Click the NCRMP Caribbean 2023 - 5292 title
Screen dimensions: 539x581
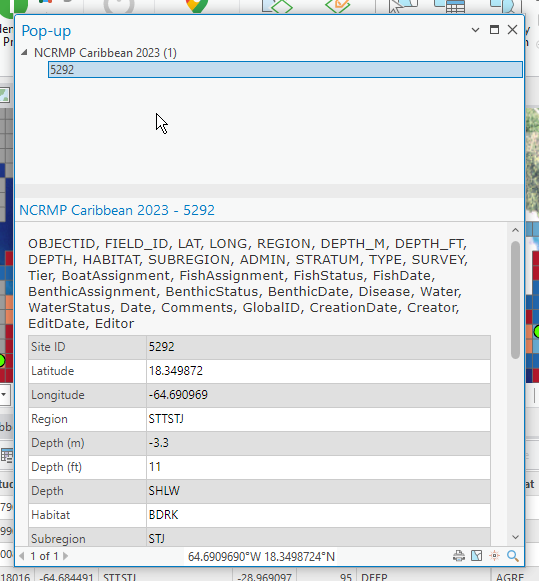[117, 210]
